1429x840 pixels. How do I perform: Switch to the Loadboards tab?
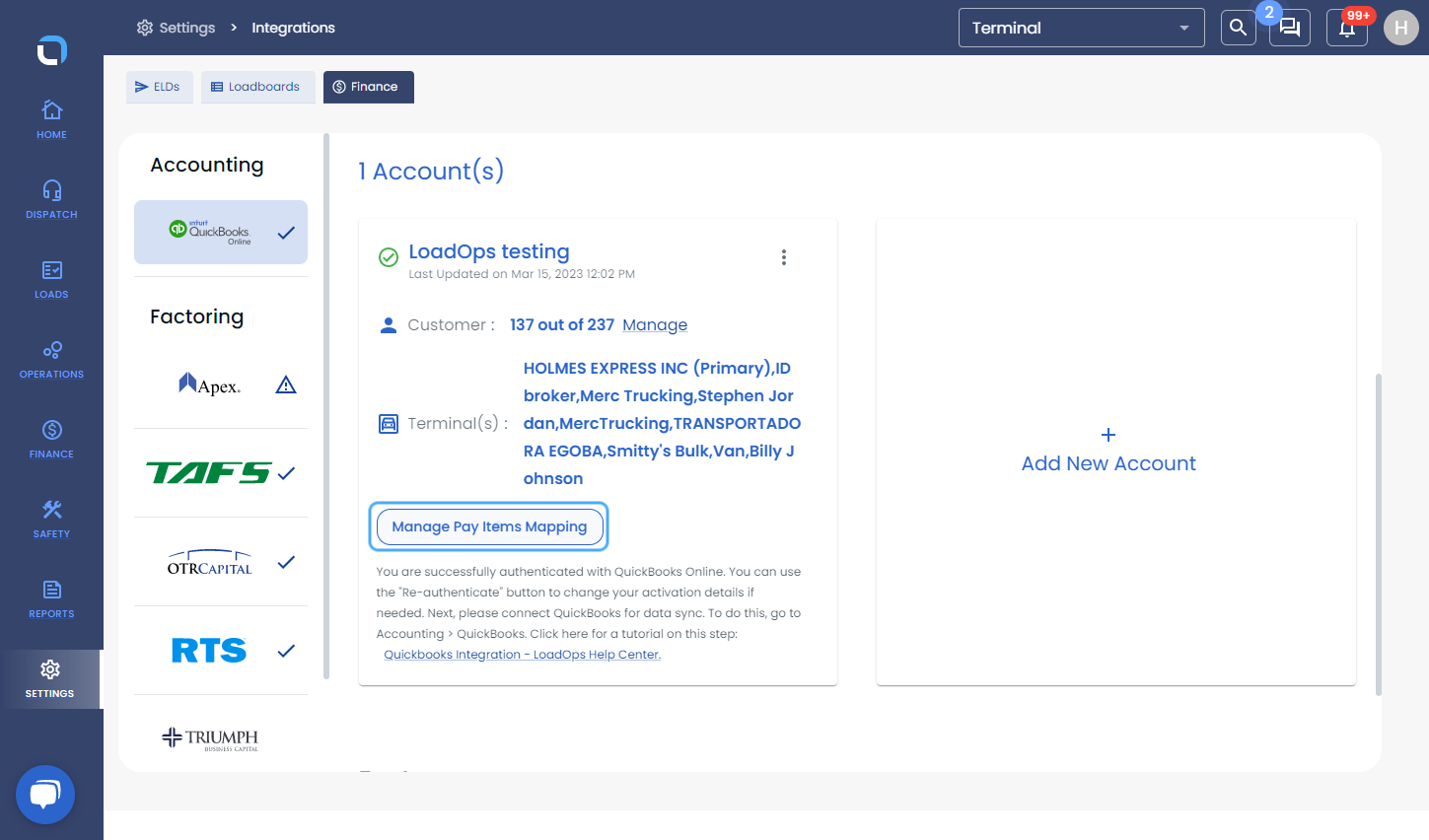(x=257, y=87)
